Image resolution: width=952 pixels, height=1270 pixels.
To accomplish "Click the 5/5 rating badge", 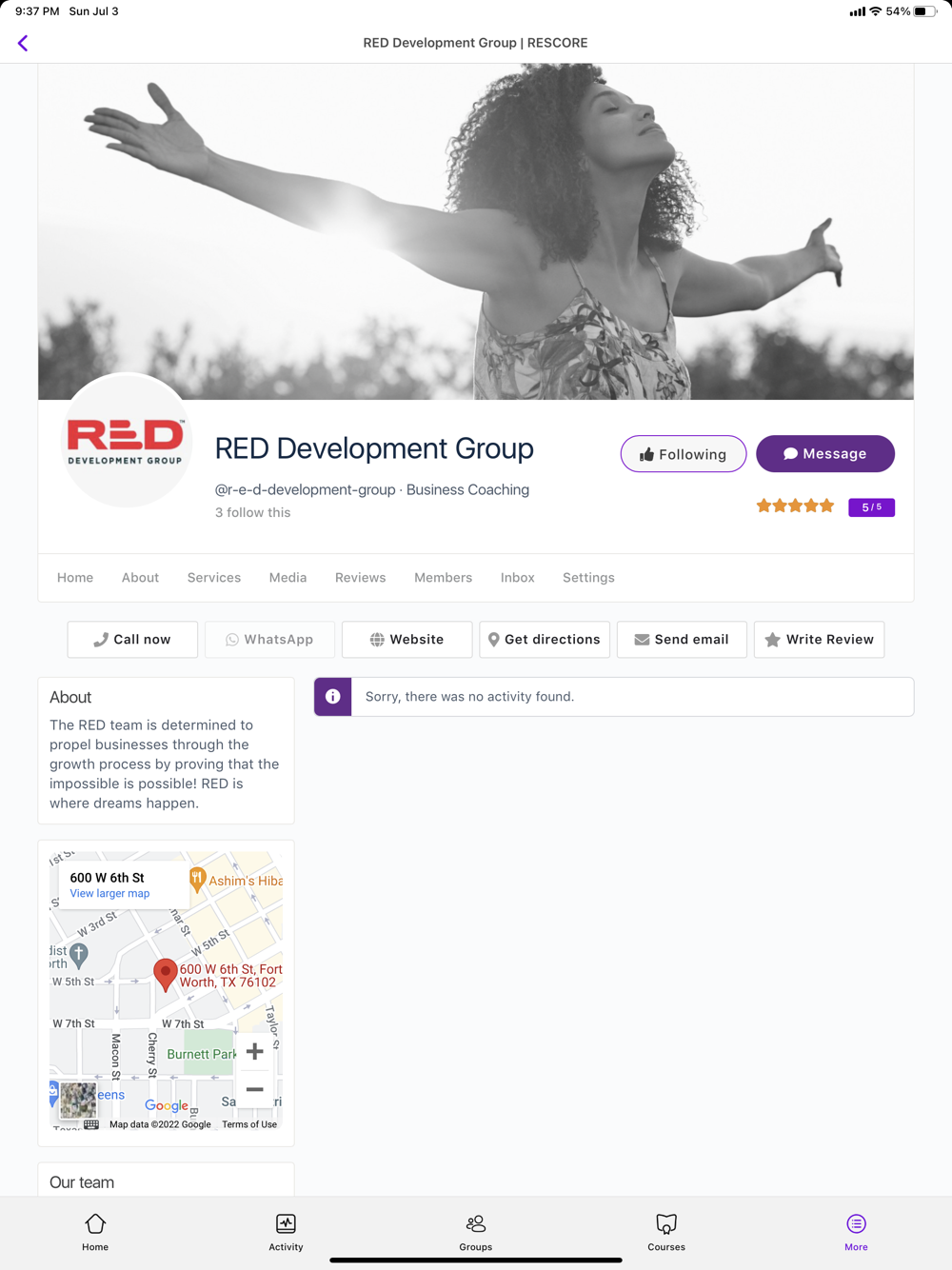I will click(872, 507).
